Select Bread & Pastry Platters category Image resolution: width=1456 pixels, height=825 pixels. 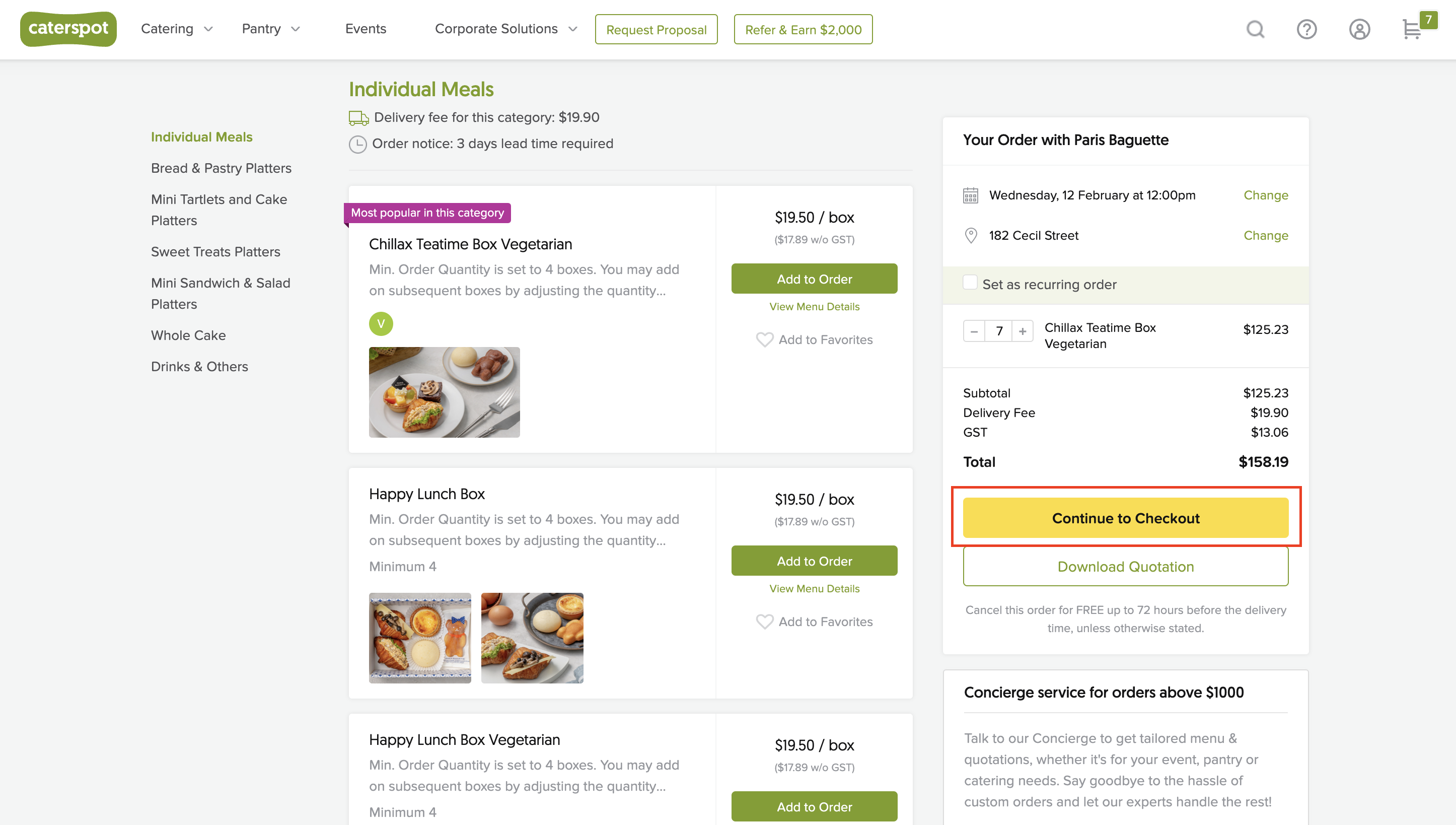221,168
